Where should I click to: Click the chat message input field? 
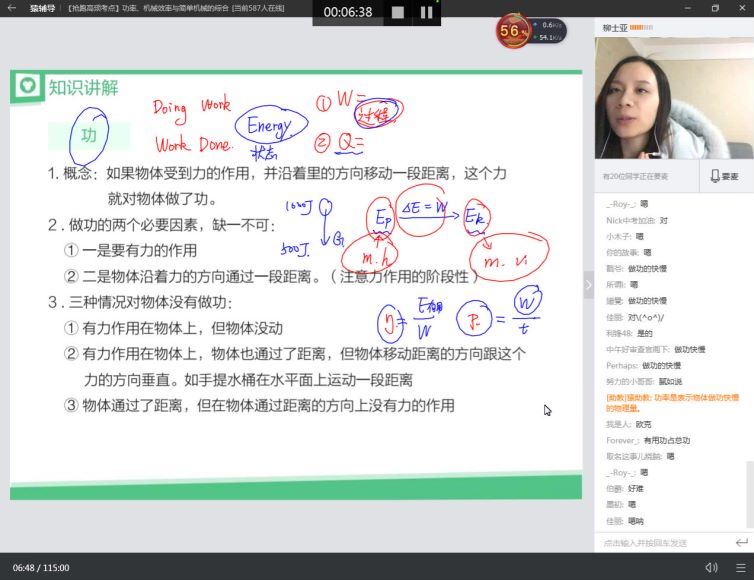point(664,543)
